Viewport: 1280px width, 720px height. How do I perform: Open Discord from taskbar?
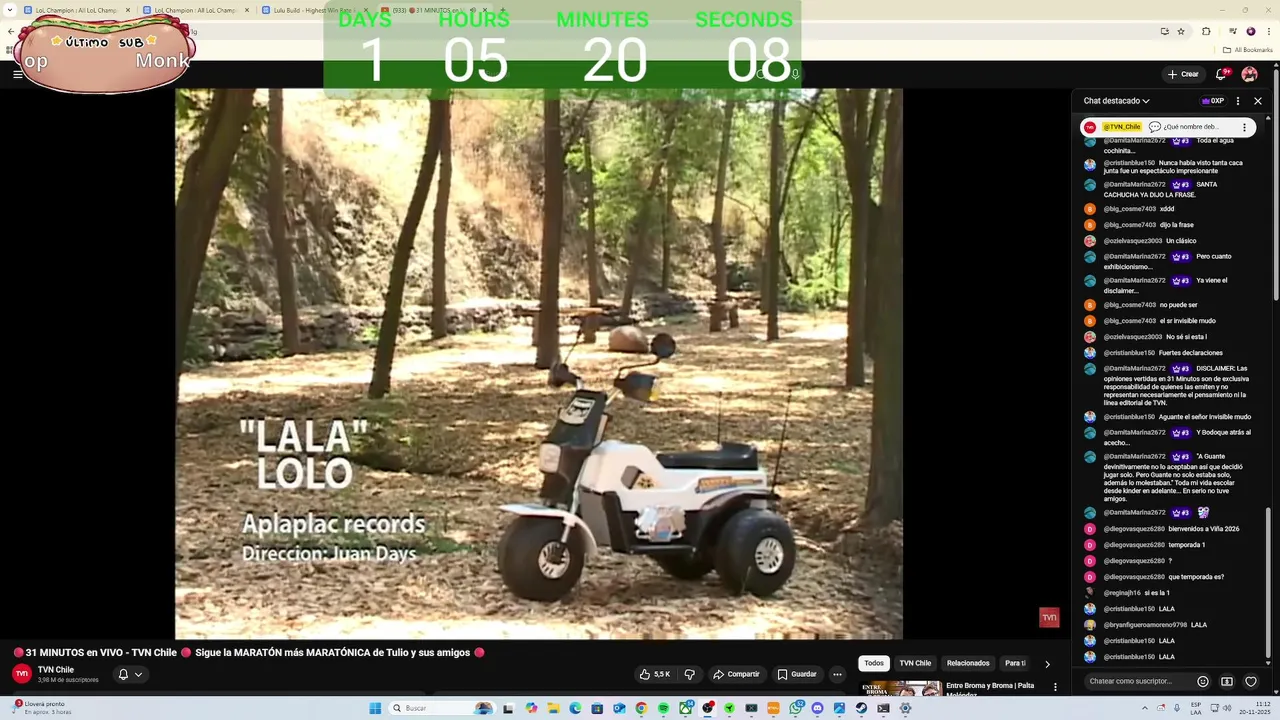817,708
